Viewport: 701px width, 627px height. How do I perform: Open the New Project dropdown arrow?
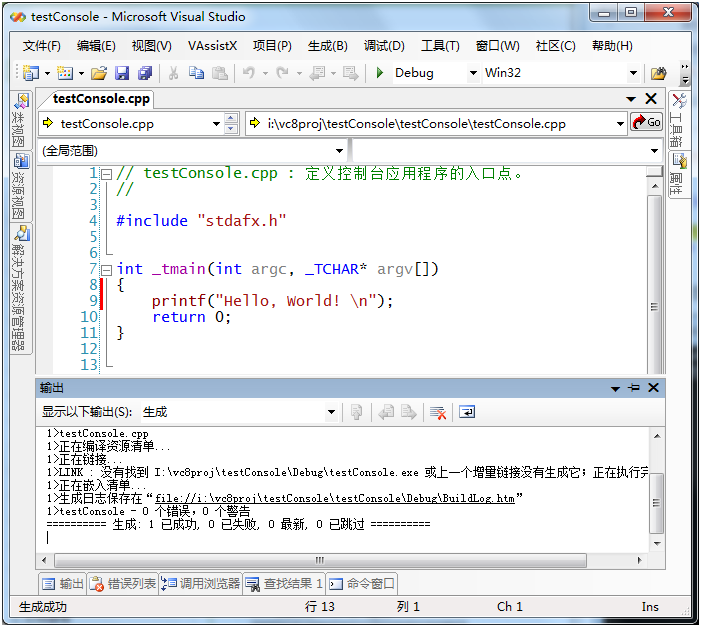(x=47, y=73)
